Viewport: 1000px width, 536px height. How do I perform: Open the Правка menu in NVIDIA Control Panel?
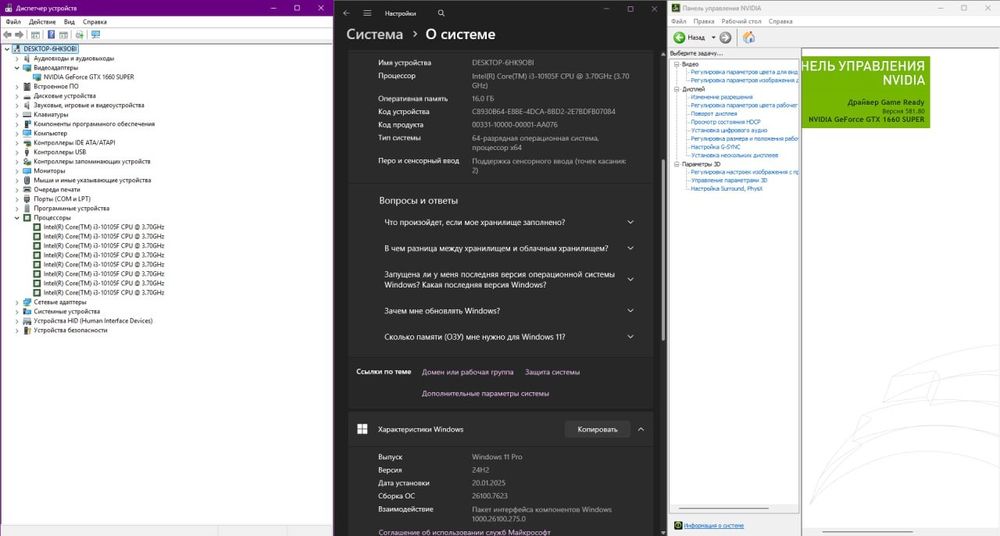pos(704,21)
